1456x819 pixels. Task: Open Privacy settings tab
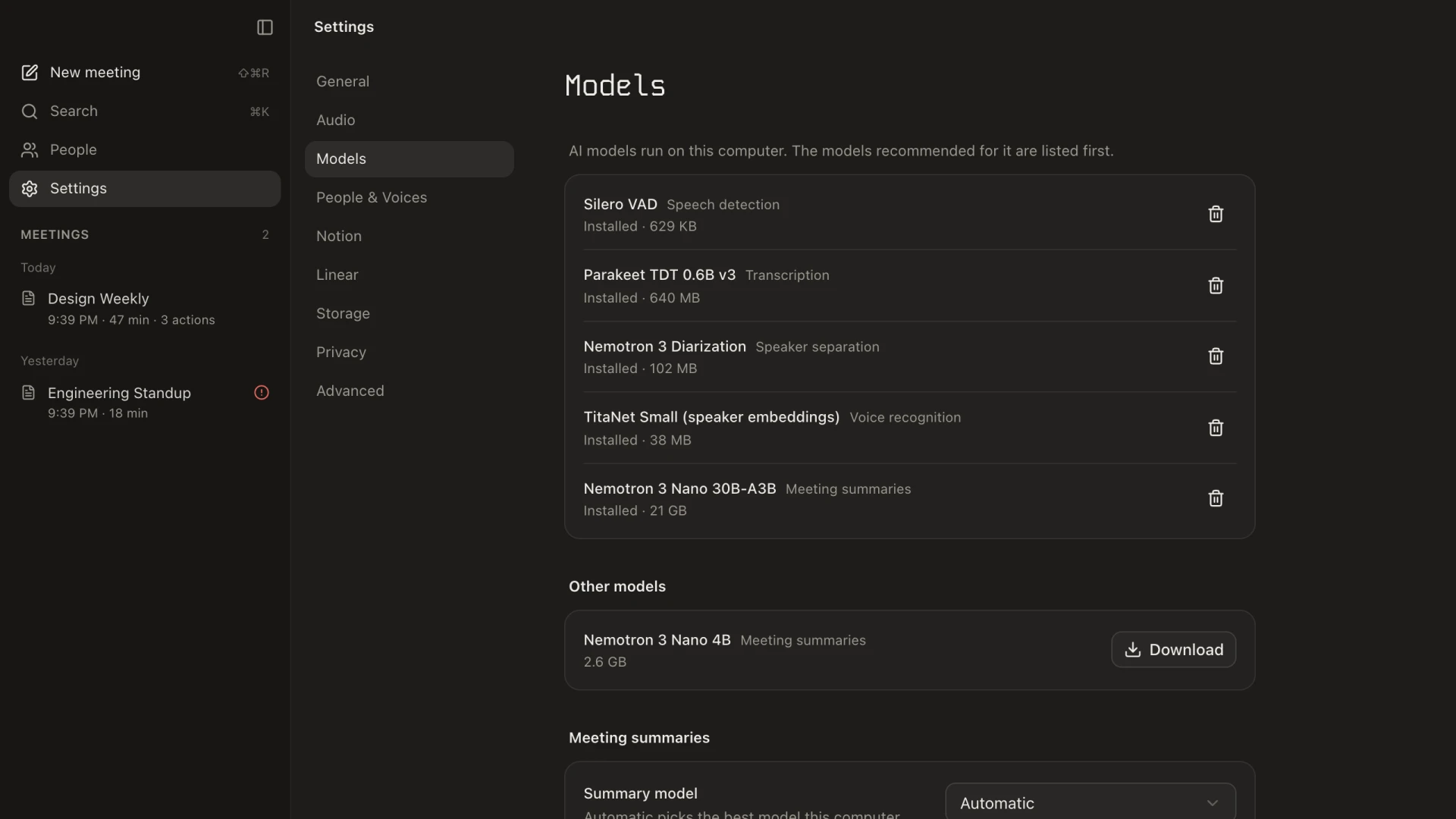[409, 352]
